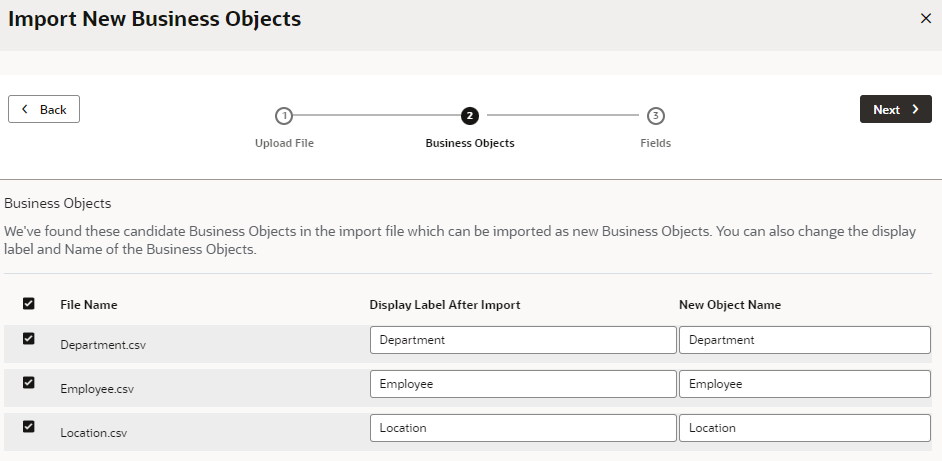This screenshot has height=461, width=942.
Task: Toggle the select-all header checkbox
Action: (28, 304)
